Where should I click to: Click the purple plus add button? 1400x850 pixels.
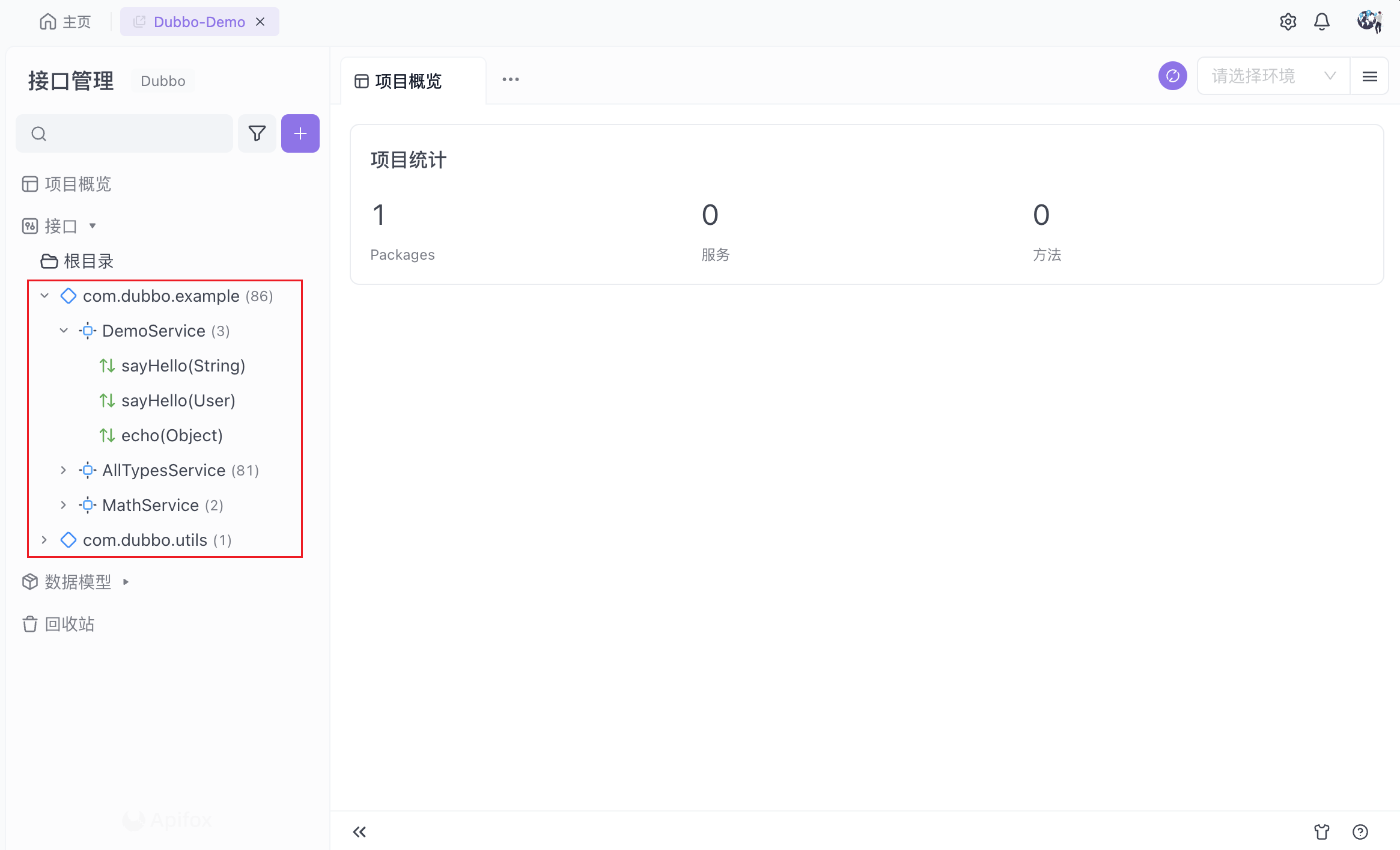[x=300, y=133]
